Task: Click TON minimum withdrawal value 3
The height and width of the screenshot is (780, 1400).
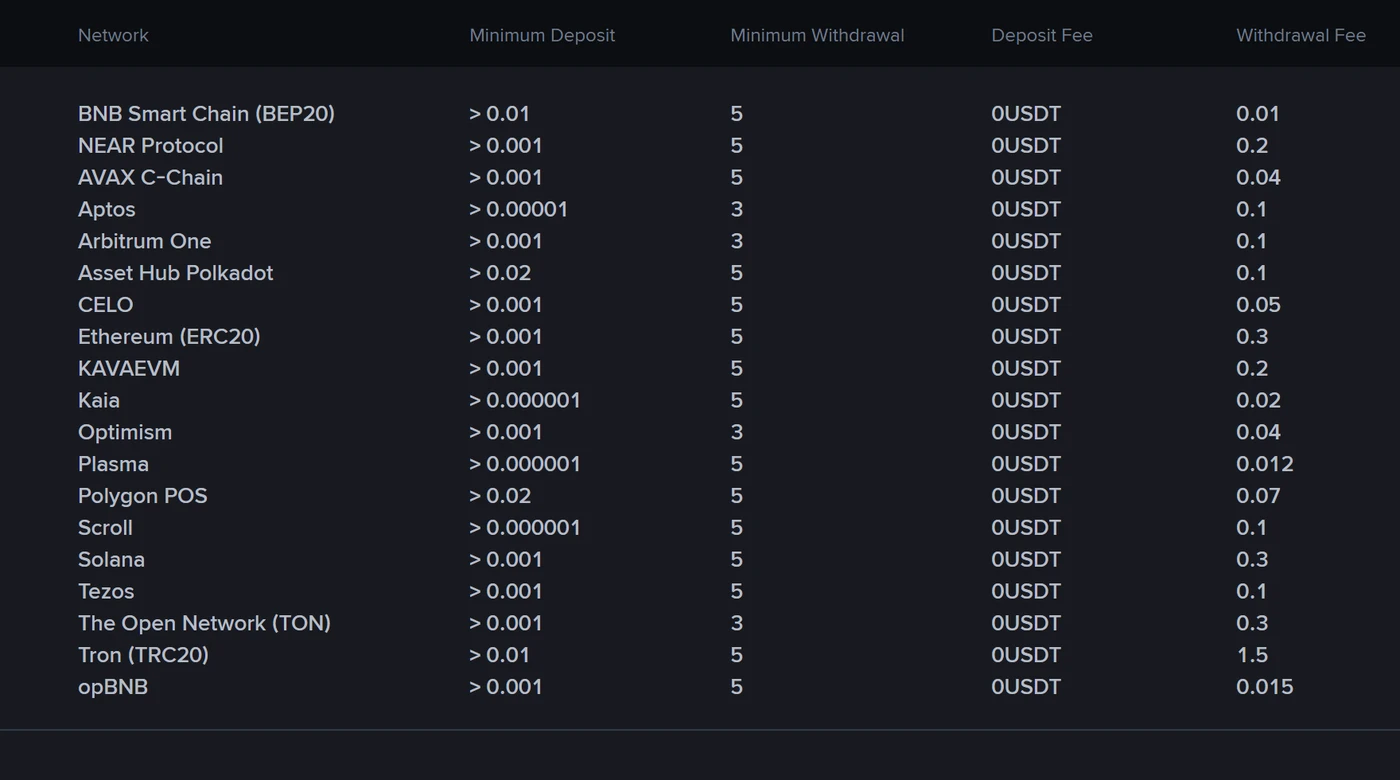Action: coord(737,624)
